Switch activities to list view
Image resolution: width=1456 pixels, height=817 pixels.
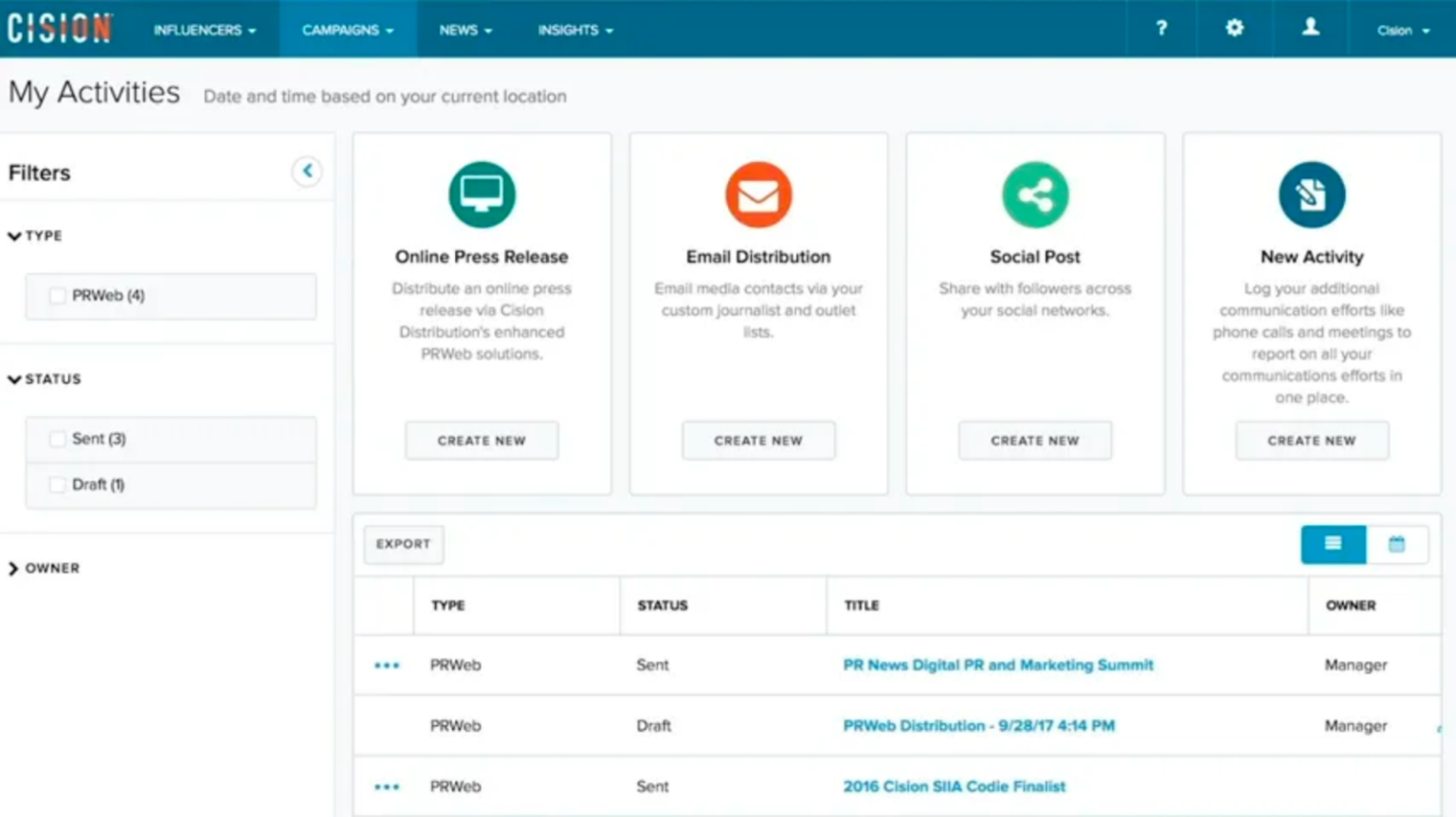click(x=1333, y=544)
